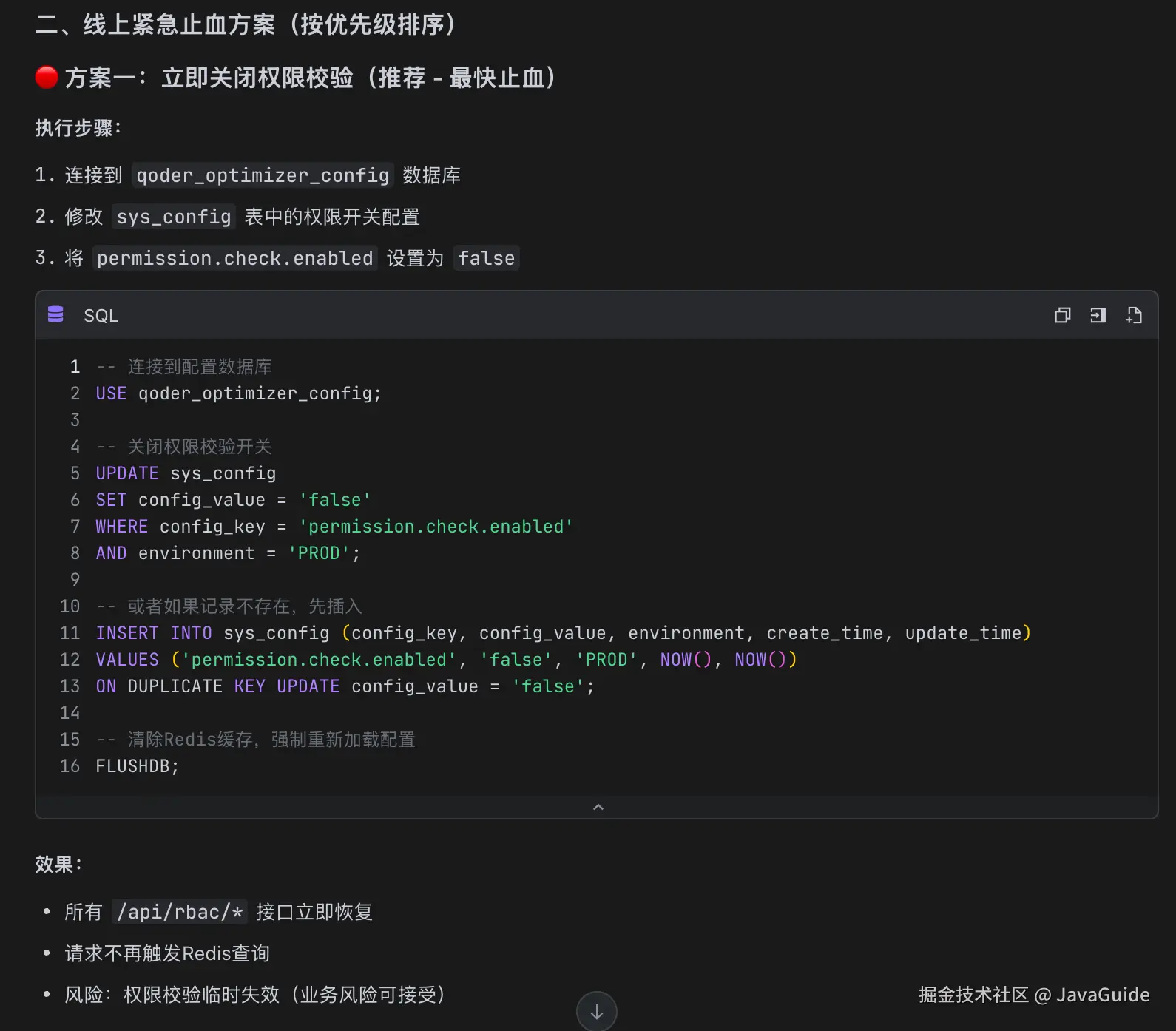This screenshot has width=1176, height=1031.
Task: Click the purple database icon beside SQL
Action: (55, 314)
